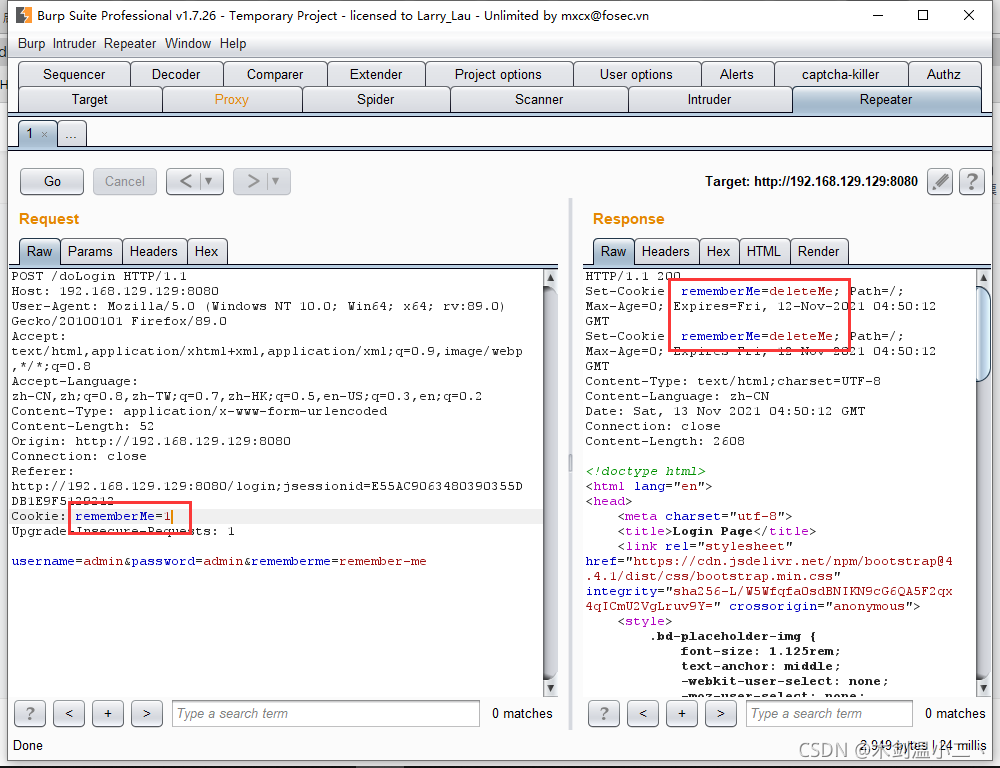Open the Project options tab
The width and height of the screenshot is (1000, 768).
coord(498,75)
